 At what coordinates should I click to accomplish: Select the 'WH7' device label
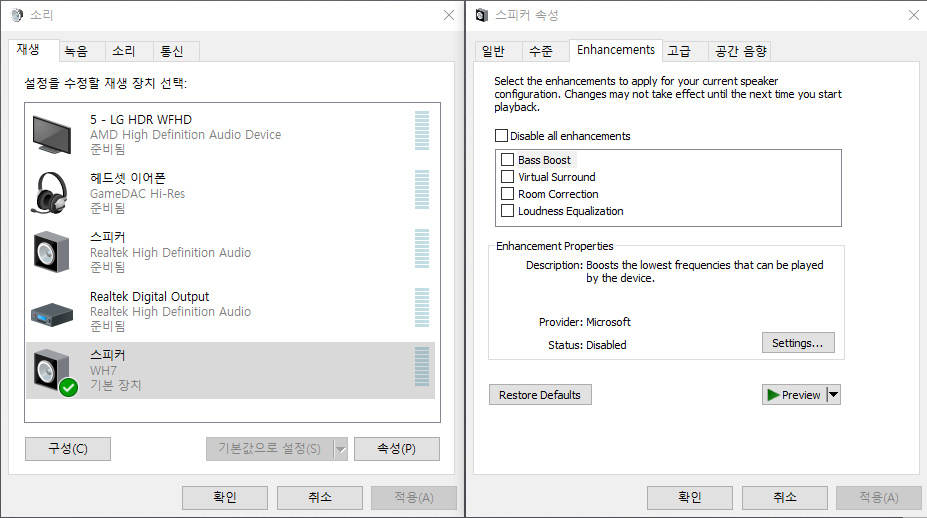tap(103, 371)
